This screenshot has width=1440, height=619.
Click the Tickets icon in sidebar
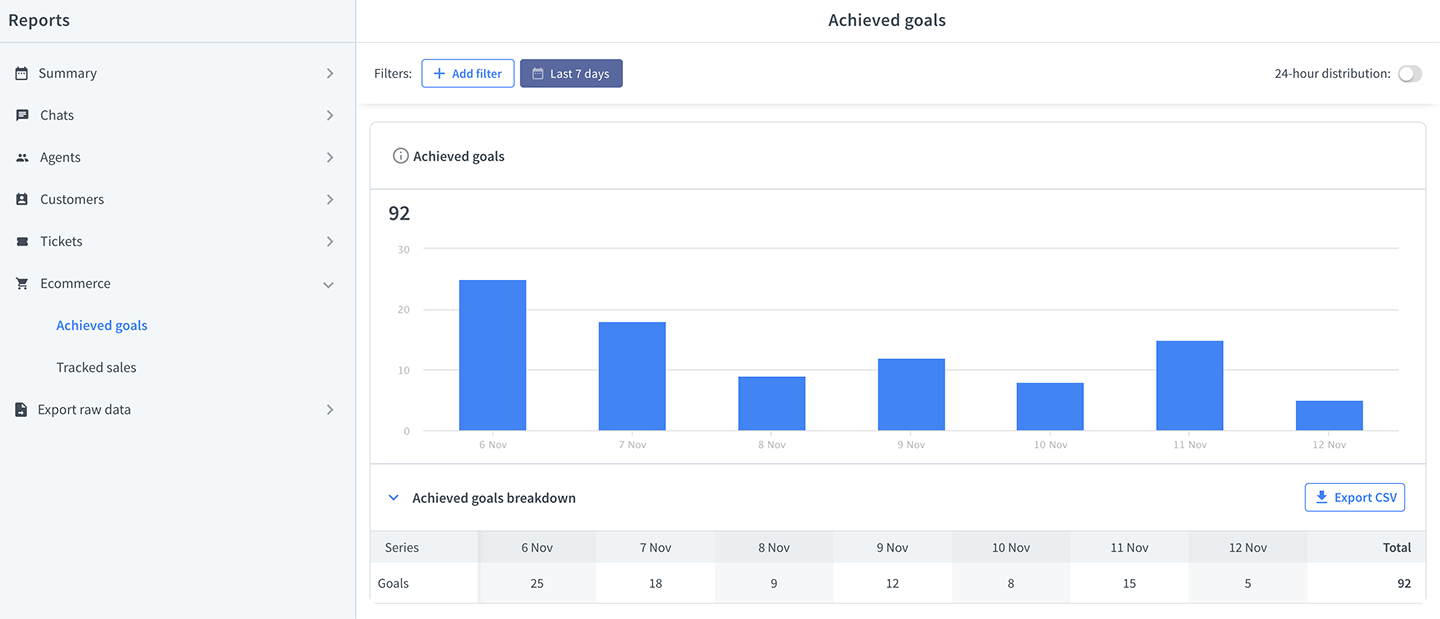point(22,241)
